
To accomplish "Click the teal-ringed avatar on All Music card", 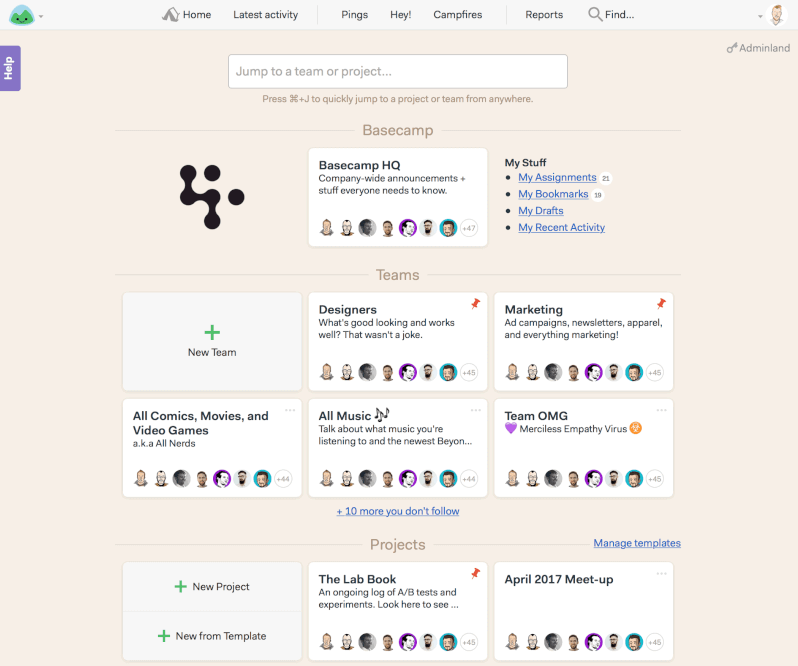I will click(448, 479).
